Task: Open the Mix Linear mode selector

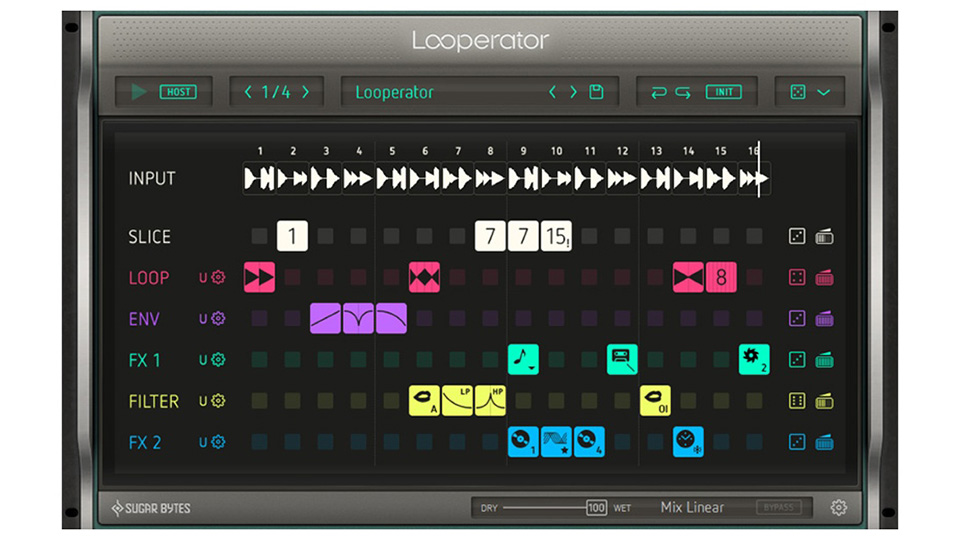Action: pyautogui.click(x=692, y=508)
